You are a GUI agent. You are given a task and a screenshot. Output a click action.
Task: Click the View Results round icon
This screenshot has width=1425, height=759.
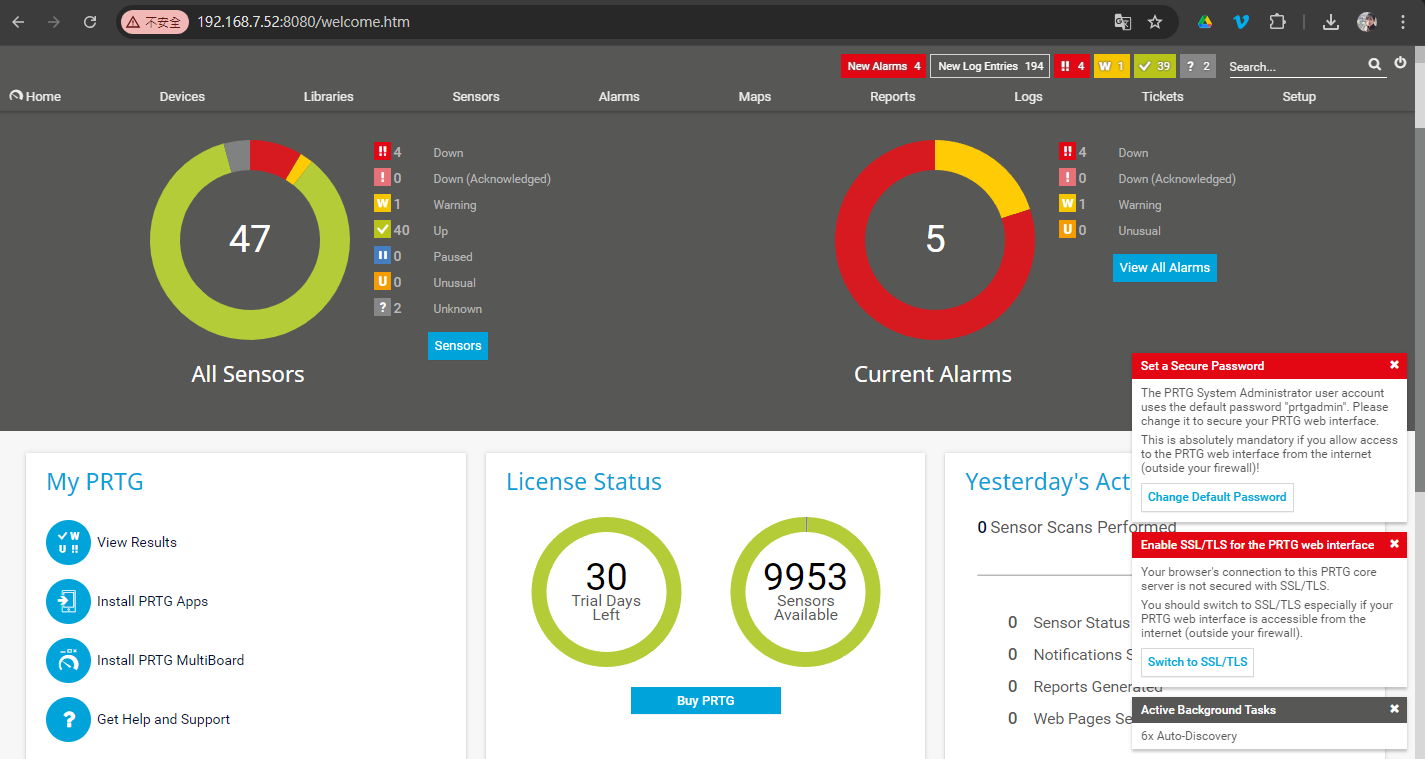coord(68,543)
